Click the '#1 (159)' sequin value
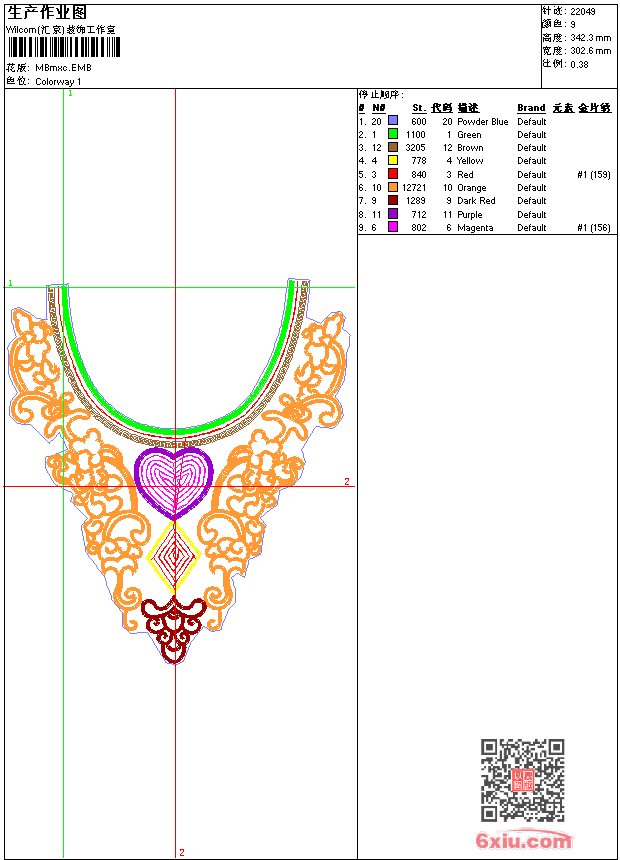 pos(594,174)
